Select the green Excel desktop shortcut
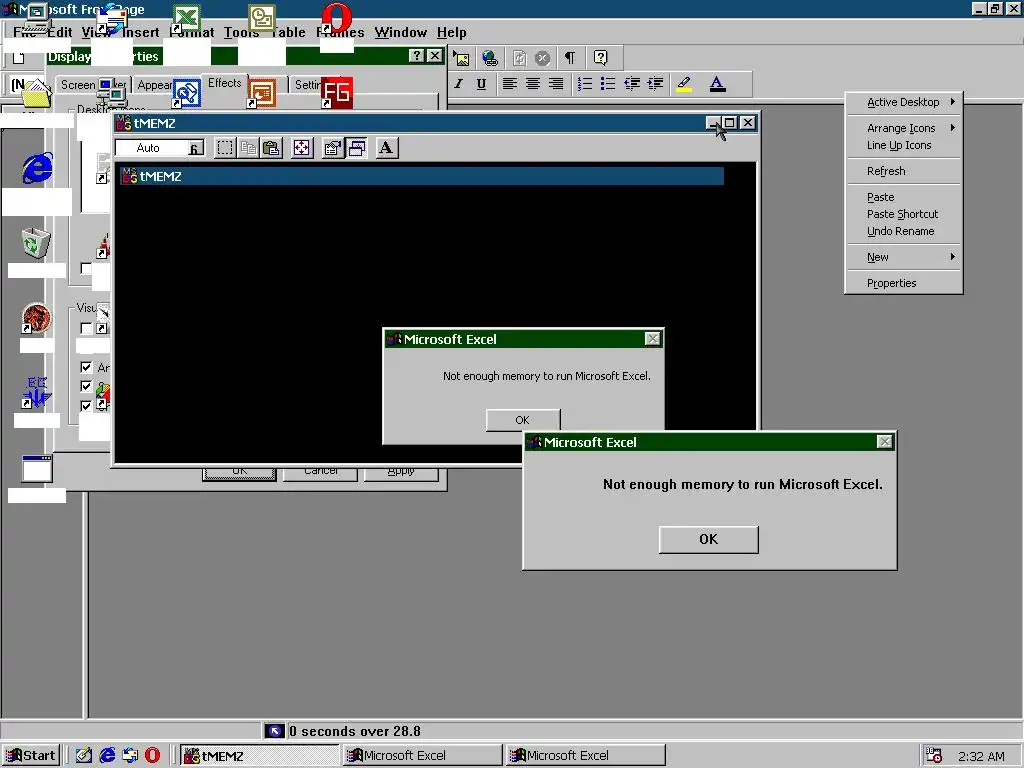1024x768 pixels. coord(186,18)
